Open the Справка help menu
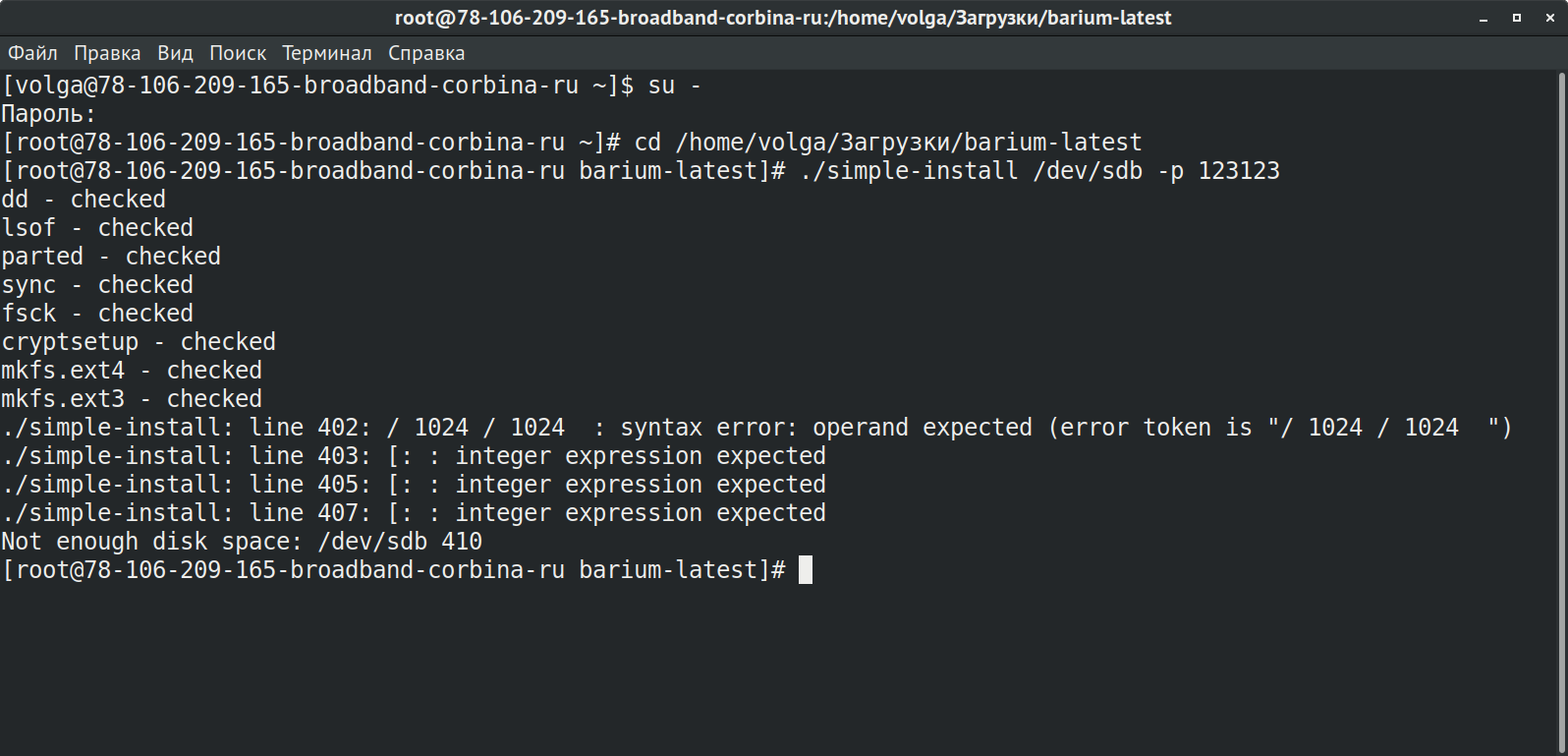Image resolution: width=1568 pixels, height=756 pixels. click(426, 53)
